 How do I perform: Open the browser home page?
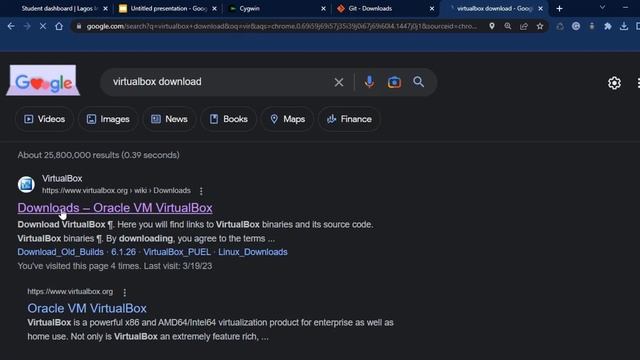[59, 27]
